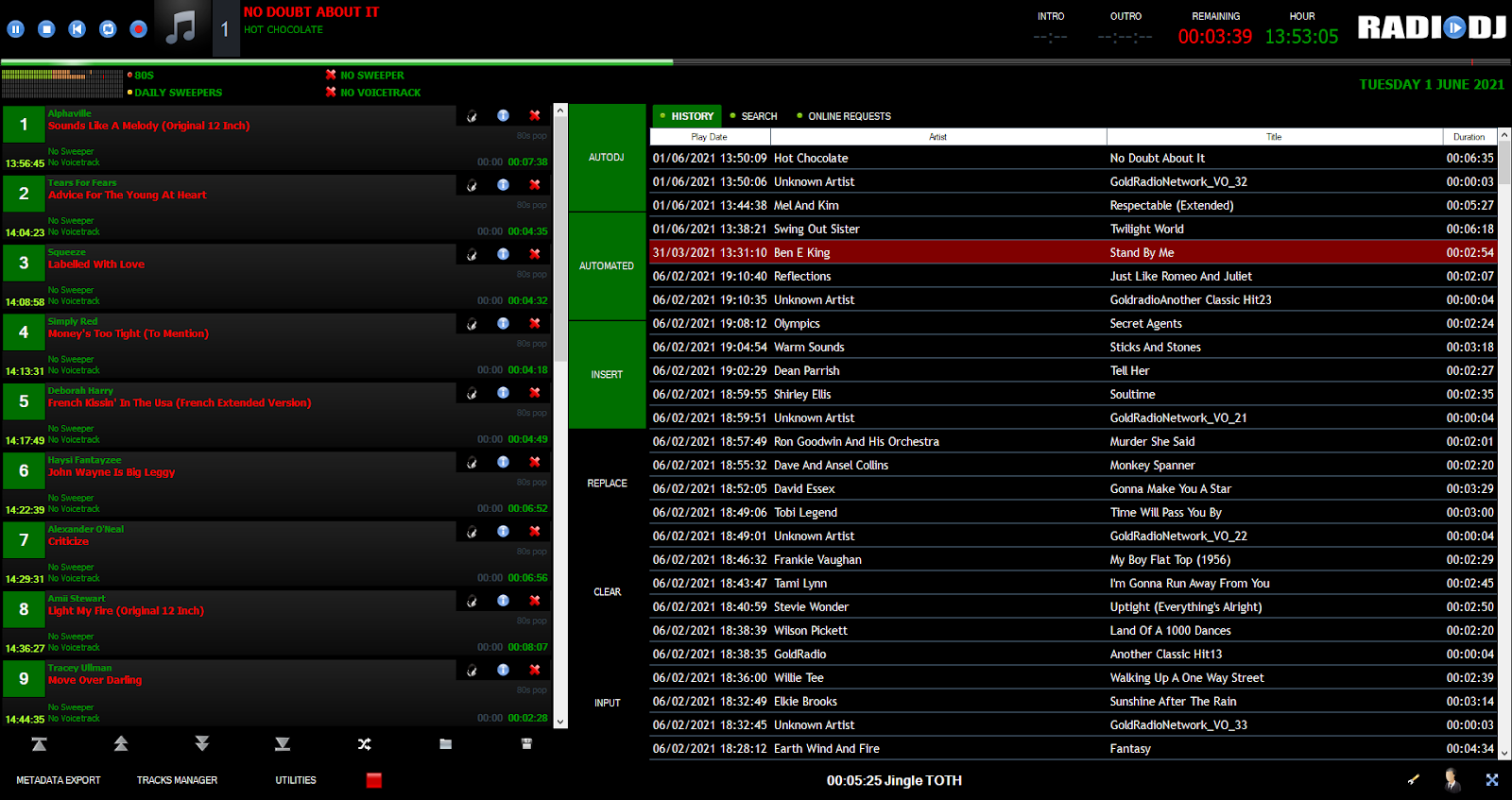Open info for Advice For The Young At Heart
Viewport: 1512px width, 800px height.
504,185
